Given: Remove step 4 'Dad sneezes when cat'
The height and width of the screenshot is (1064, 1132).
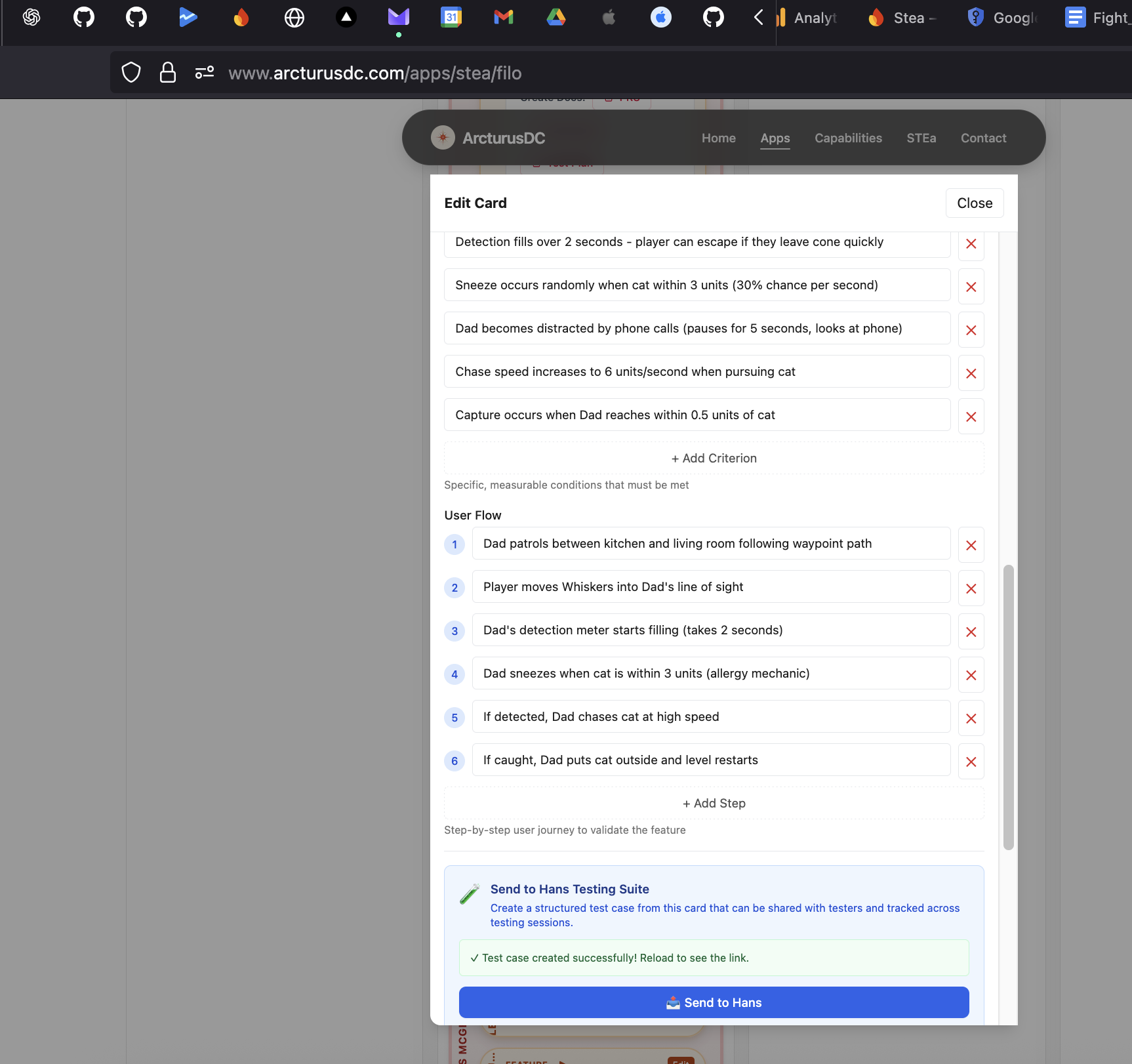Looking at the screenshot, I should coord(971,676).
